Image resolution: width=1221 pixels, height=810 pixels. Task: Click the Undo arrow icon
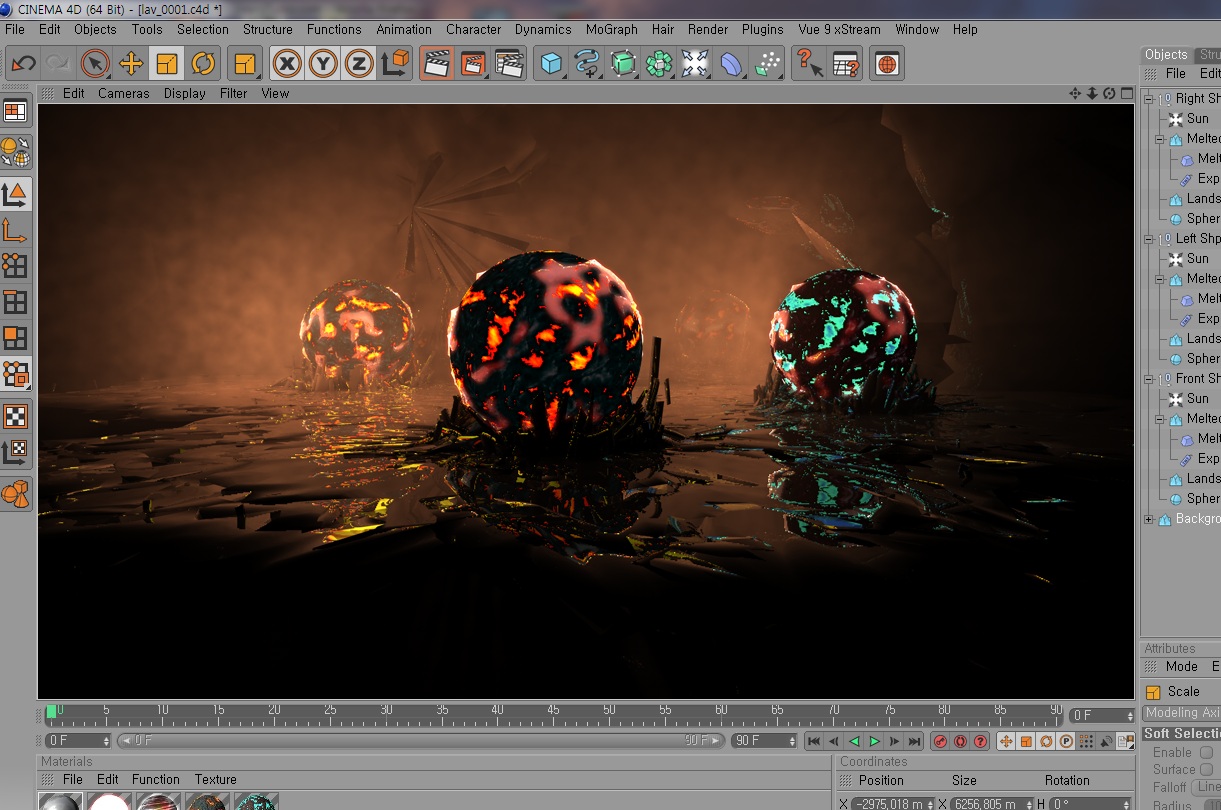click(x=23, y=64)
